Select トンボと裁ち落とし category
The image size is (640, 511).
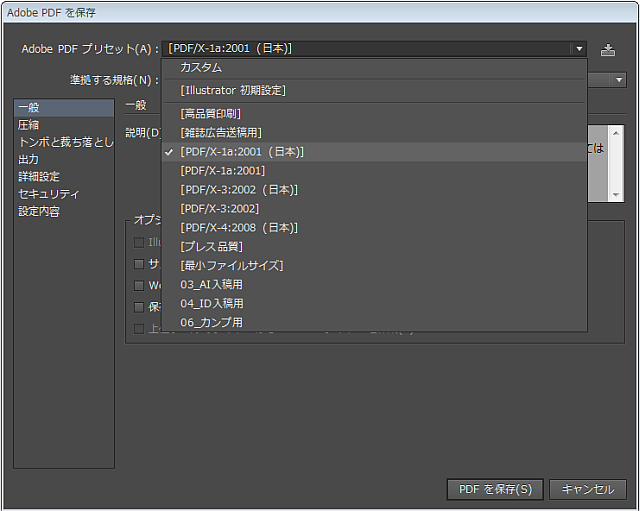[64, 142]
